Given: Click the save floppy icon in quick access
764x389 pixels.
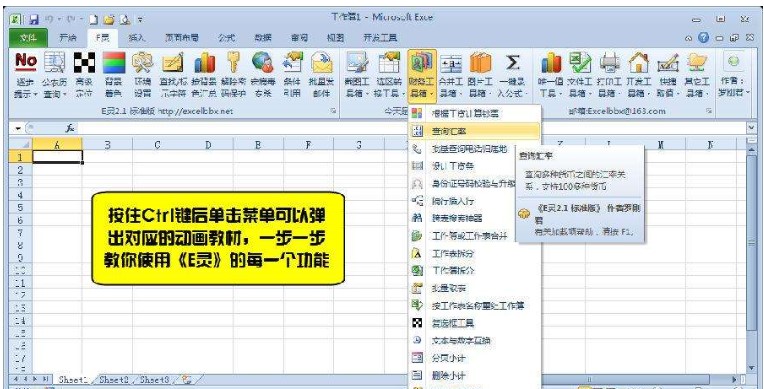Looking at the screenshot, I should coord(33,19).
